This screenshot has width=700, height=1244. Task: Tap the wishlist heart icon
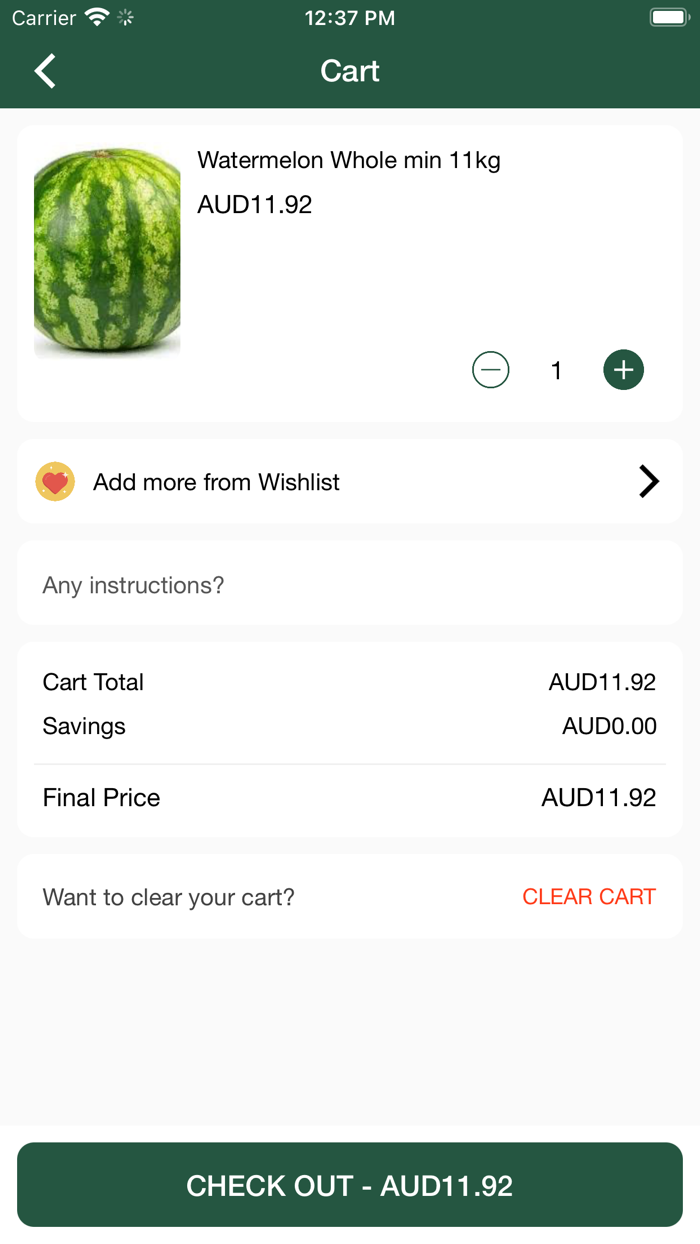55,482
